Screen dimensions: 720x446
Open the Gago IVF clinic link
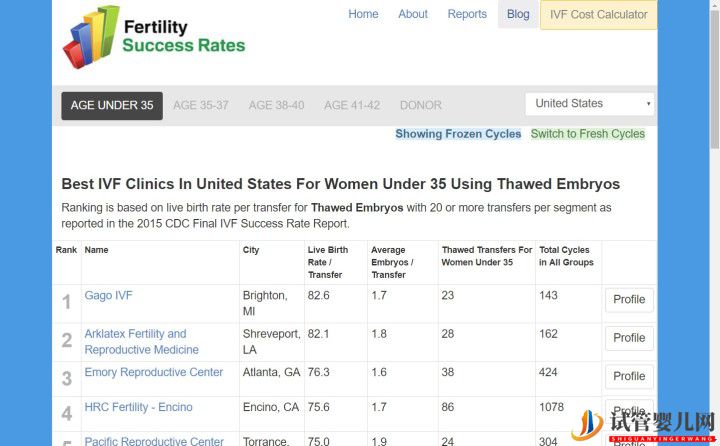pyautogui.click(x=108, y=296)
